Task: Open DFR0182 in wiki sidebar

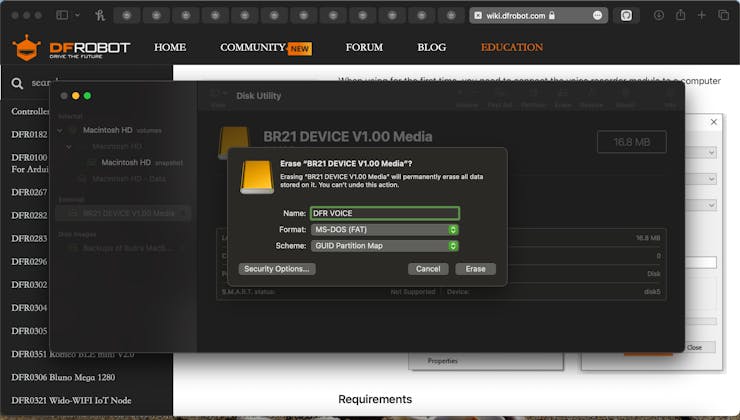Action: pos(29,134)
